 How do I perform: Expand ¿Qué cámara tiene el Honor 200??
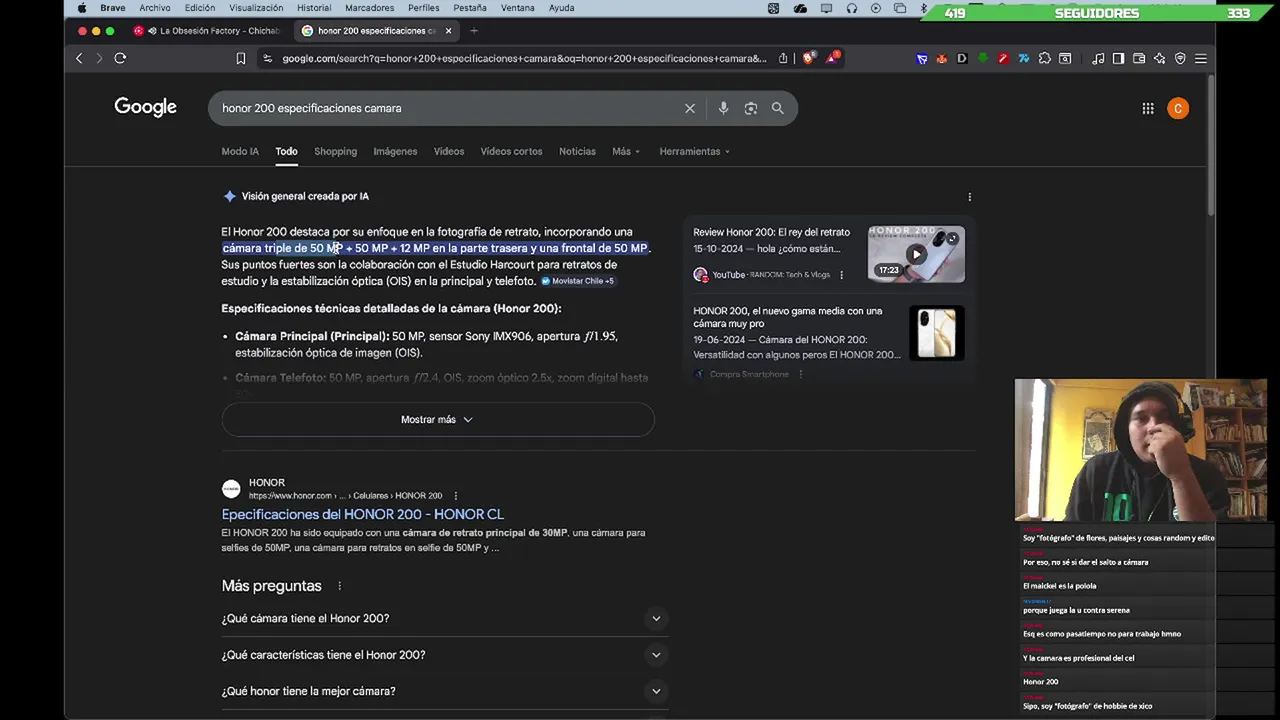[445, 618]
